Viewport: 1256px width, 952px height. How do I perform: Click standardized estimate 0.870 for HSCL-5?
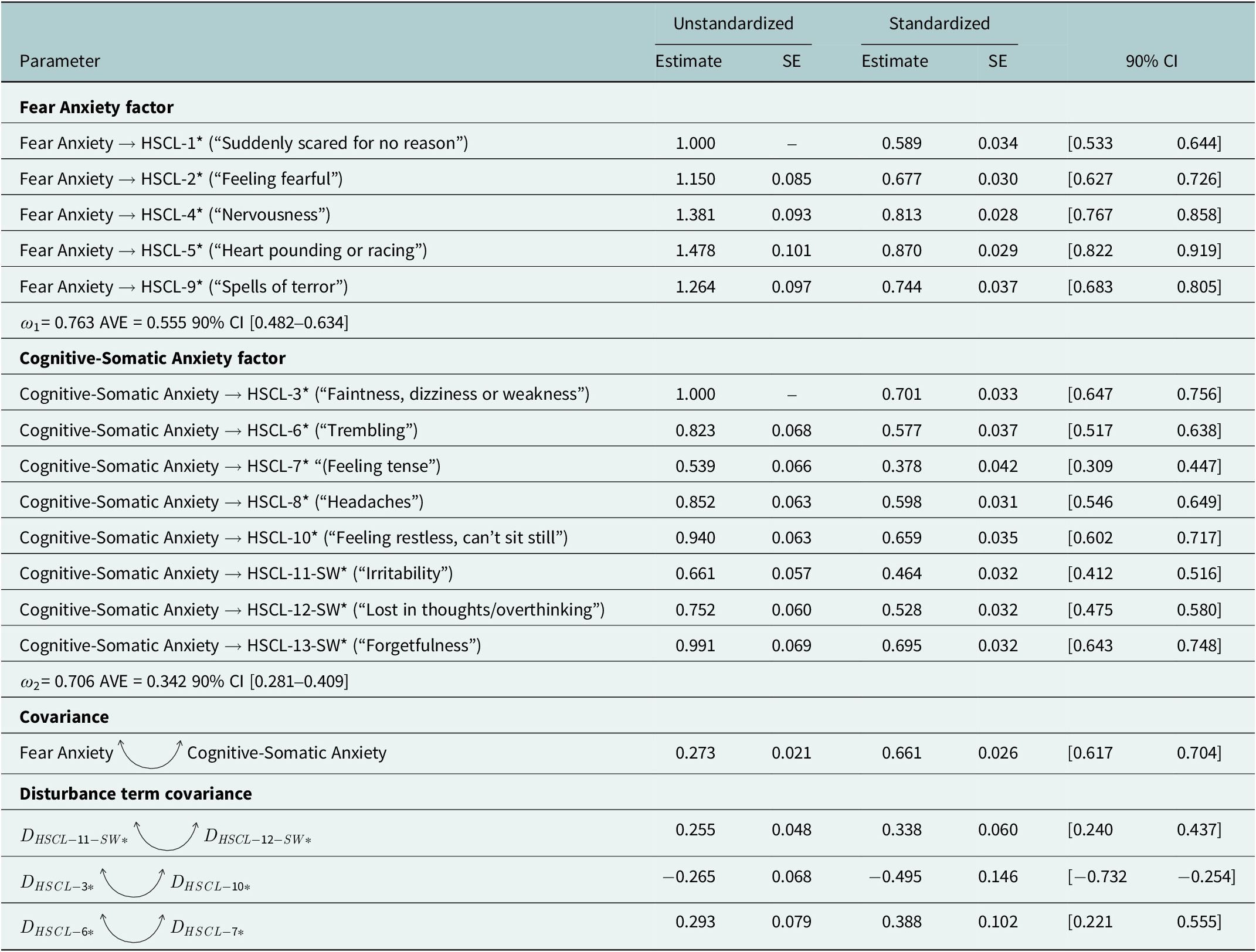(902, 250)
